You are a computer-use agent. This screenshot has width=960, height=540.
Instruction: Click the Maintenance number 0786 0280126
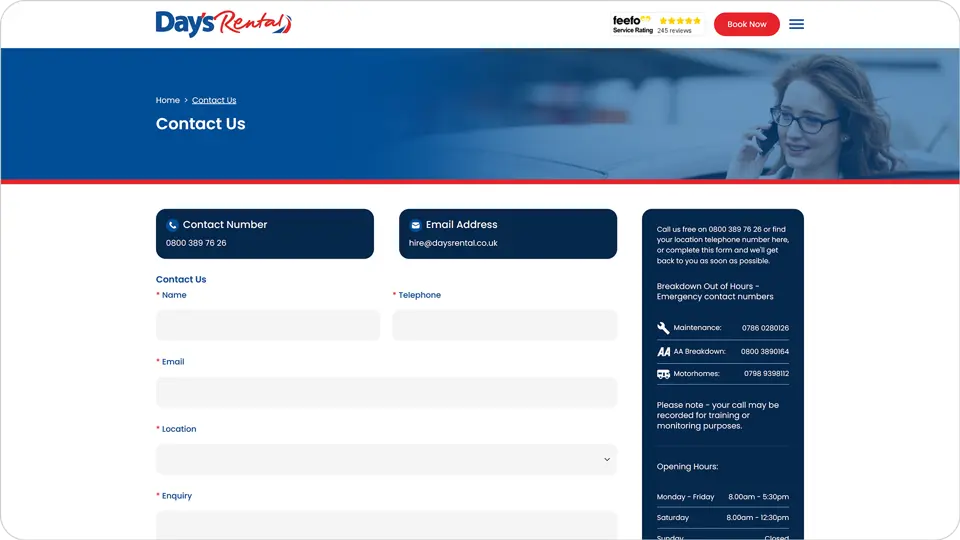click(x=765, y=328)
